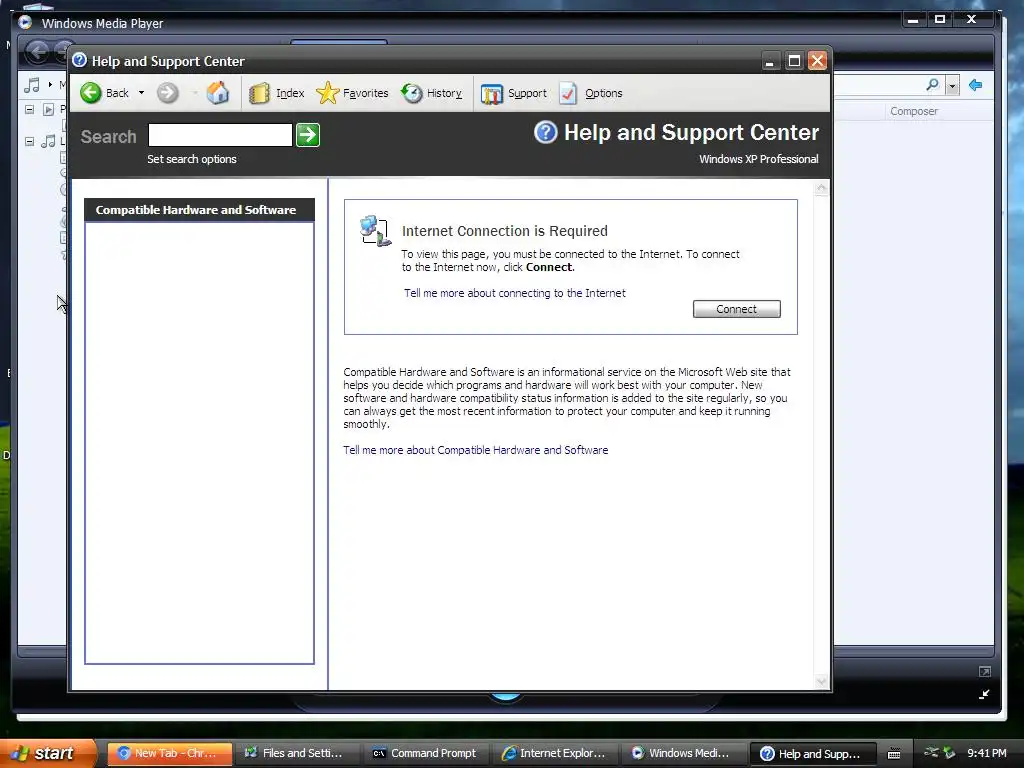Click the music note library icon in Media Player
Screen dimensions: 1024x768
[x=32, y=85]
